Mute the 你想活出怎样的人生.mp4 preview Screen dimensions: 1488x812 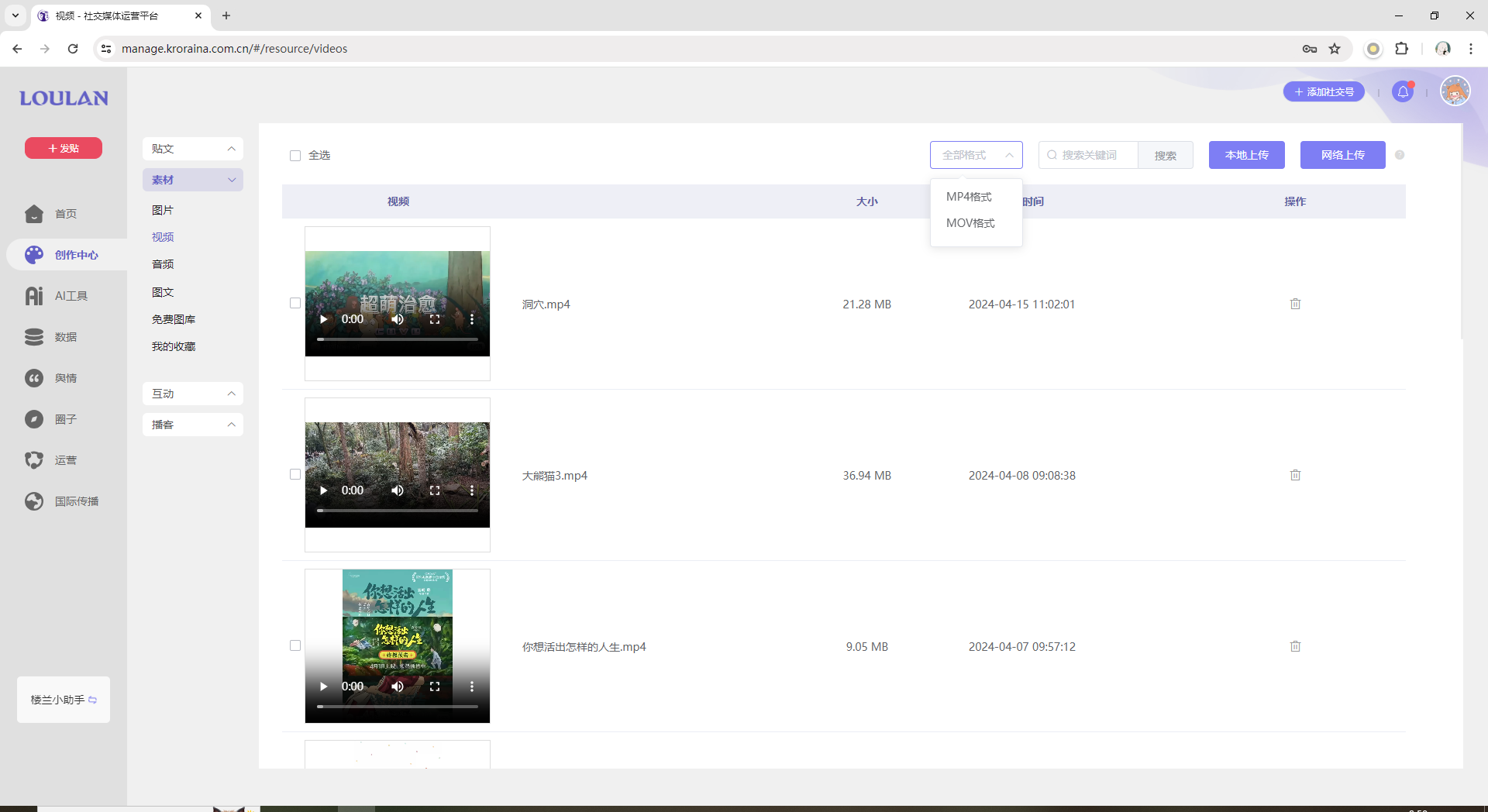click(398, 686)
